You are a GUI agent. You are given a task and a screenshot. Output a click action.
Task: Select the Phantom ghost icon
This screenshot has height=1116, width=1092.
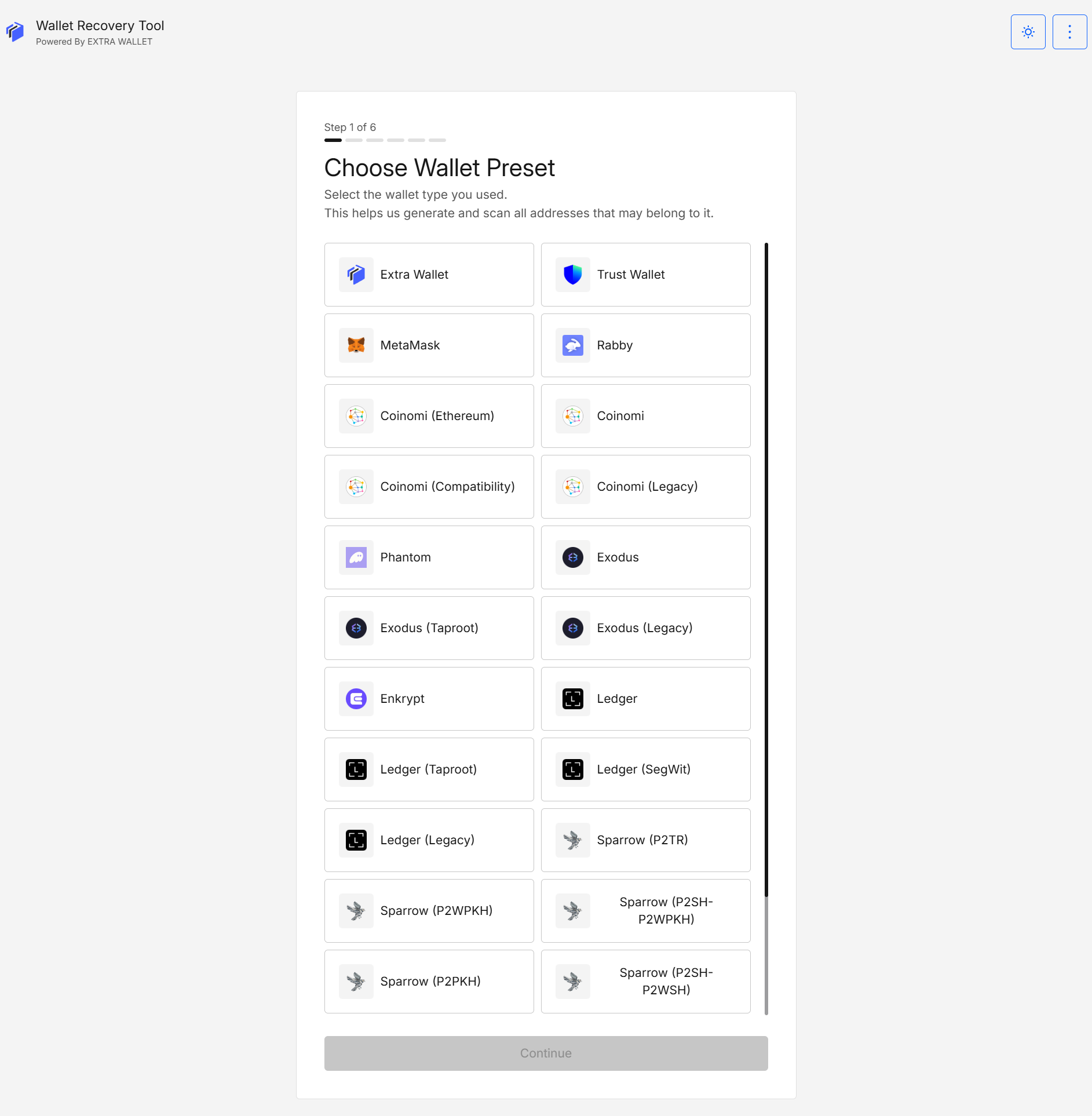click(x=356, y=557)
